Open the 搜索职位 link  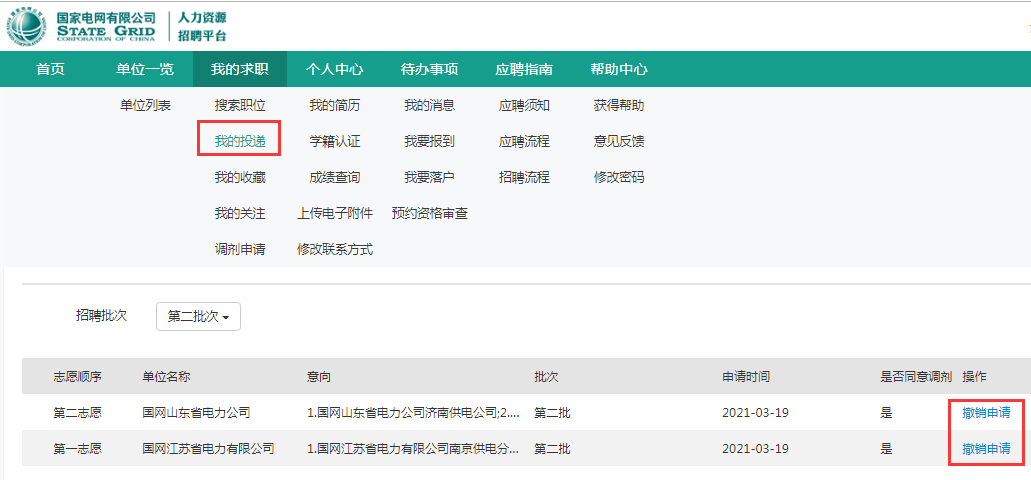[x=240, y=105]
